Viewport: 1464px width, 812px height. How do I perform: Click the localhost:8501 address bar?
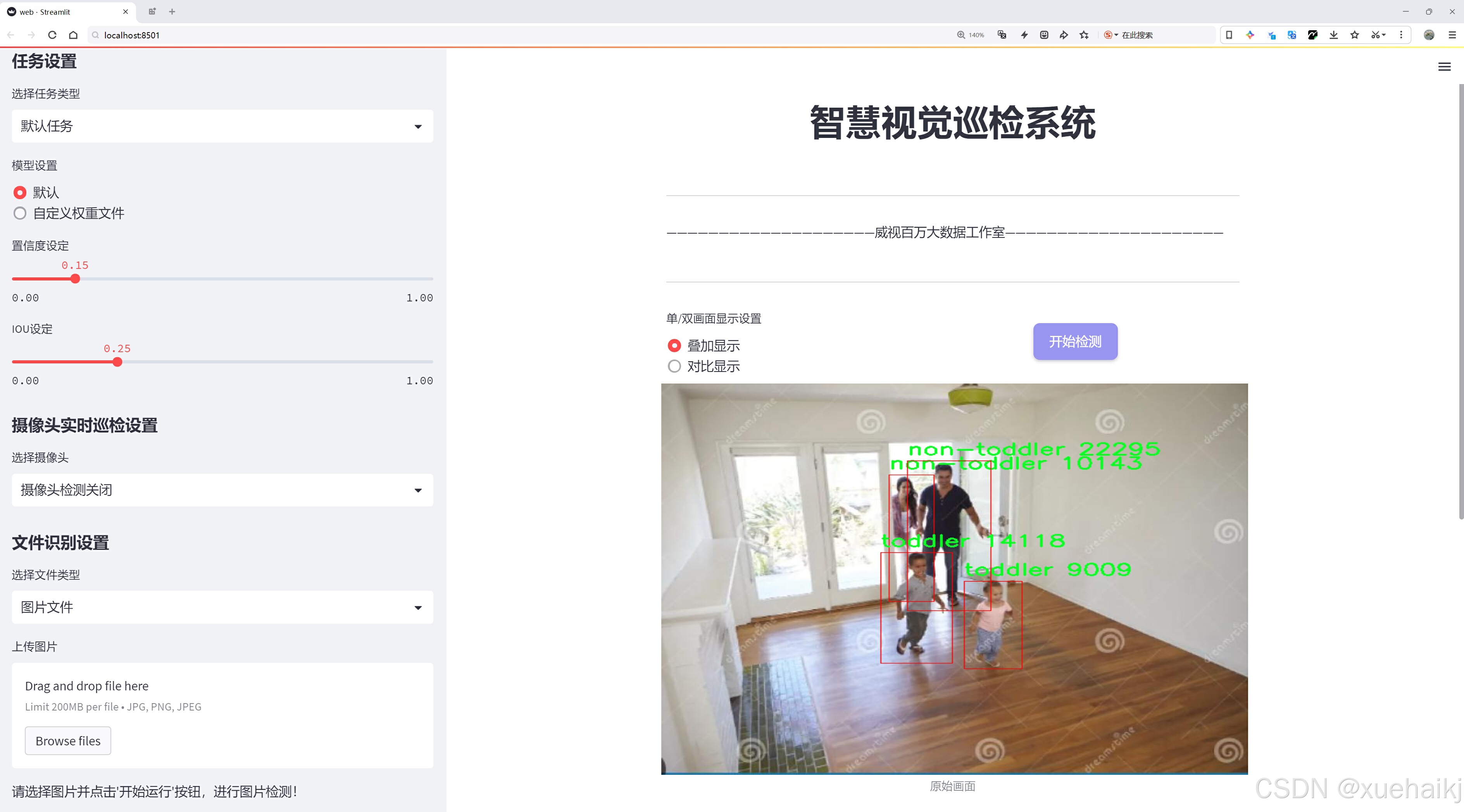point(512,34)
